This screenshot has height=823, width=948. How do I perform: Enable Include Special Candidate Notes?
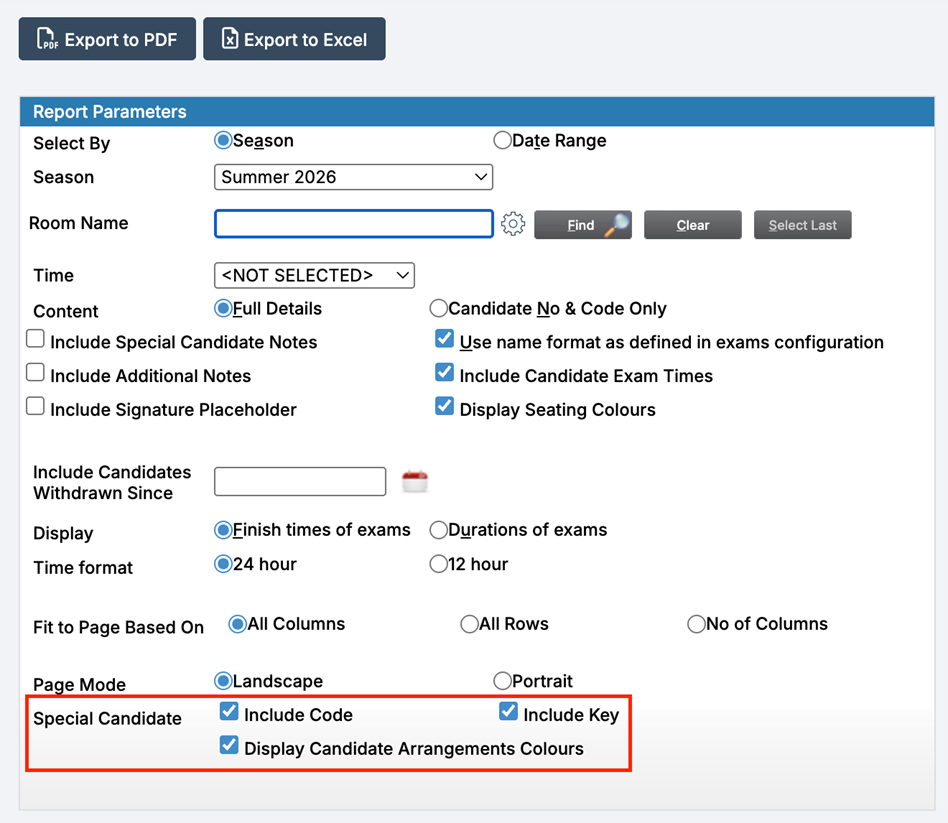pos(36,340)
